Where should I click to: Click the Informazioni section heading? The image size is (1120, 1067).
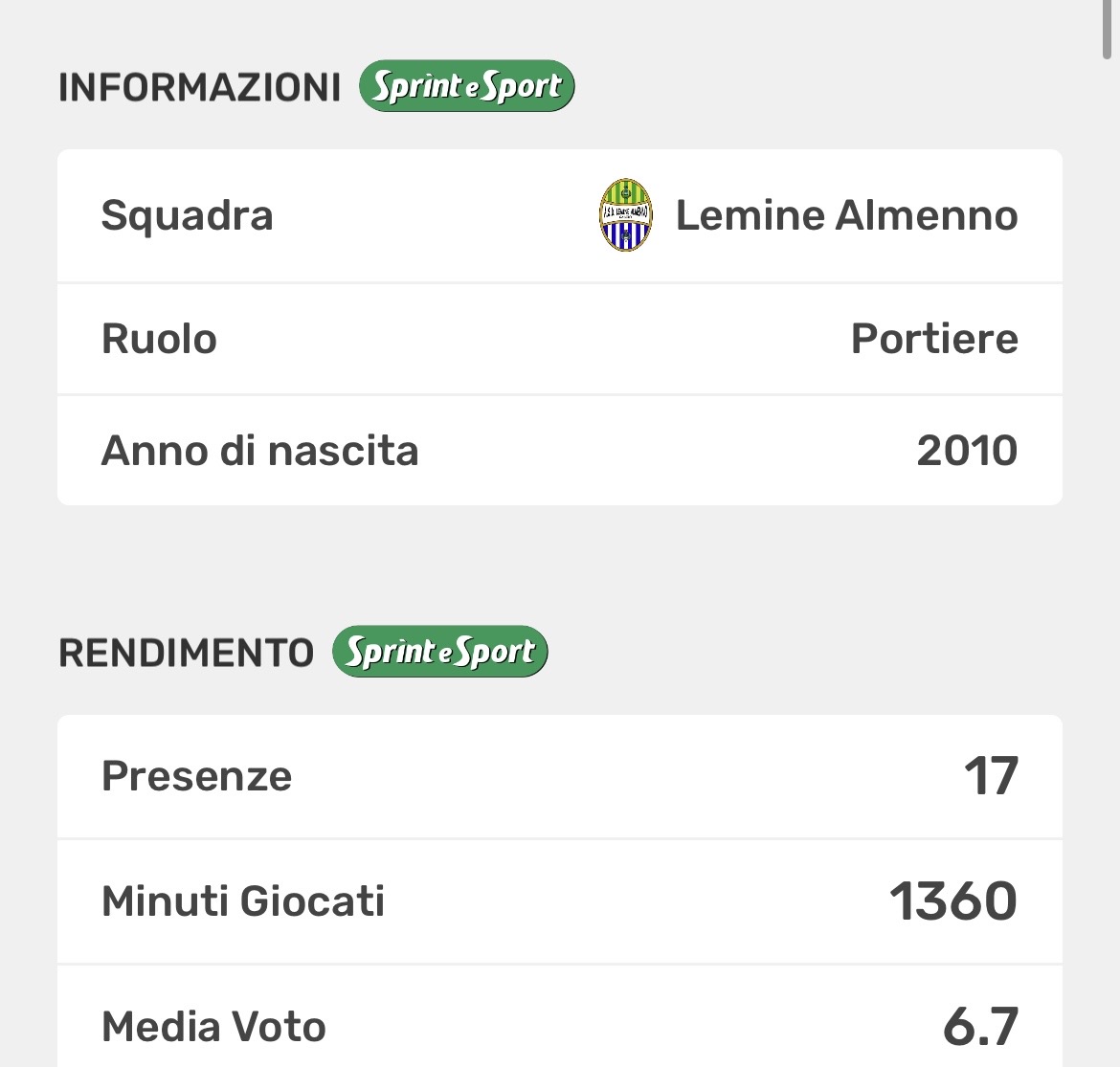coord(199,87)
